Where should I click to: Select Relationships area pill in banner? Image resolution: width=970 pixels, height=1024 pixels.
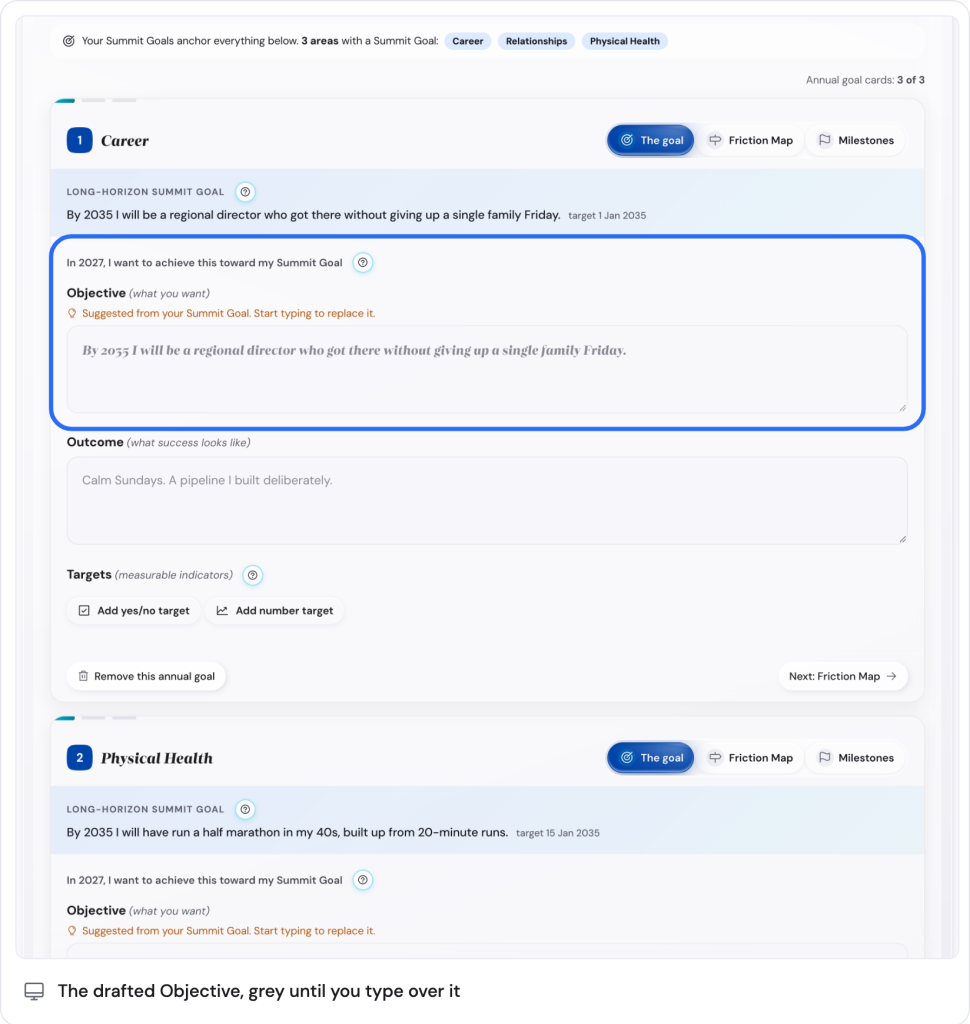(536, 41)
